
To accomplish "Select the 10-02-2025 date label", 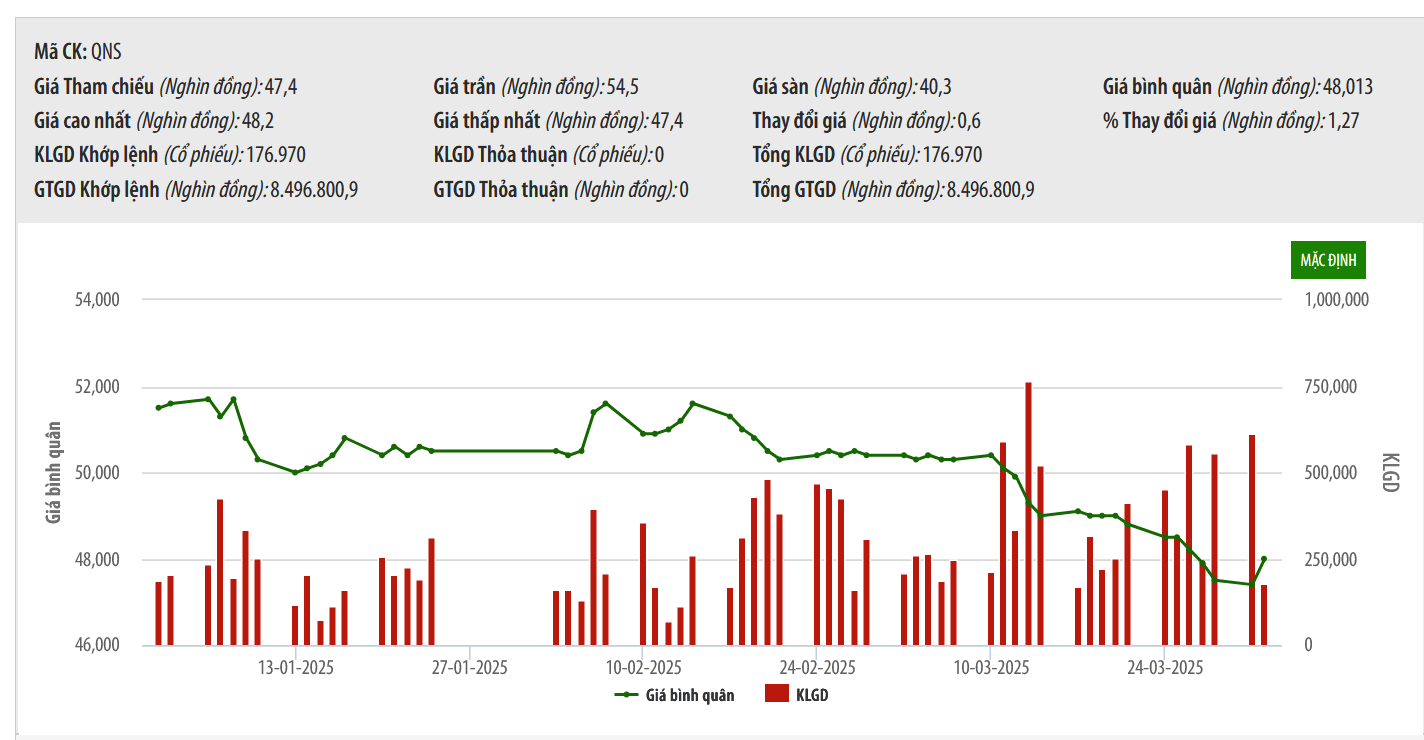I will tap(644, 667).
